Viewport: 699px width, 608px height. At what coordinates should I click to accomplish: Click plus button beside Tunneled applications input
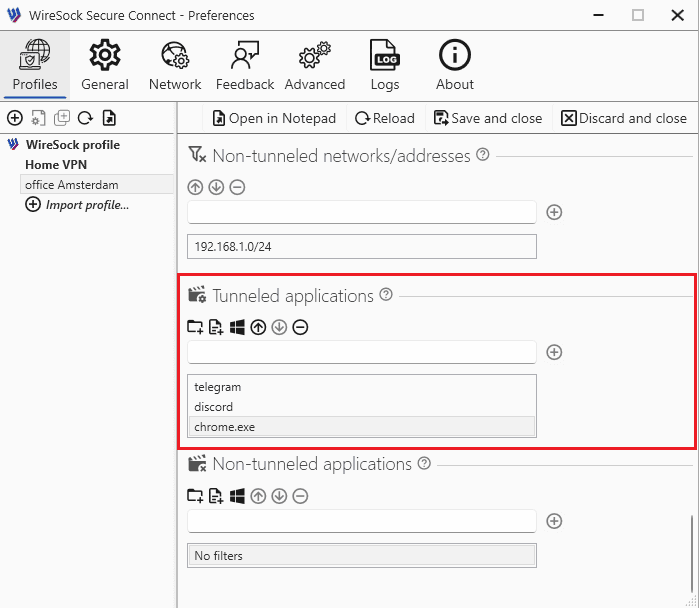point(555,352)
